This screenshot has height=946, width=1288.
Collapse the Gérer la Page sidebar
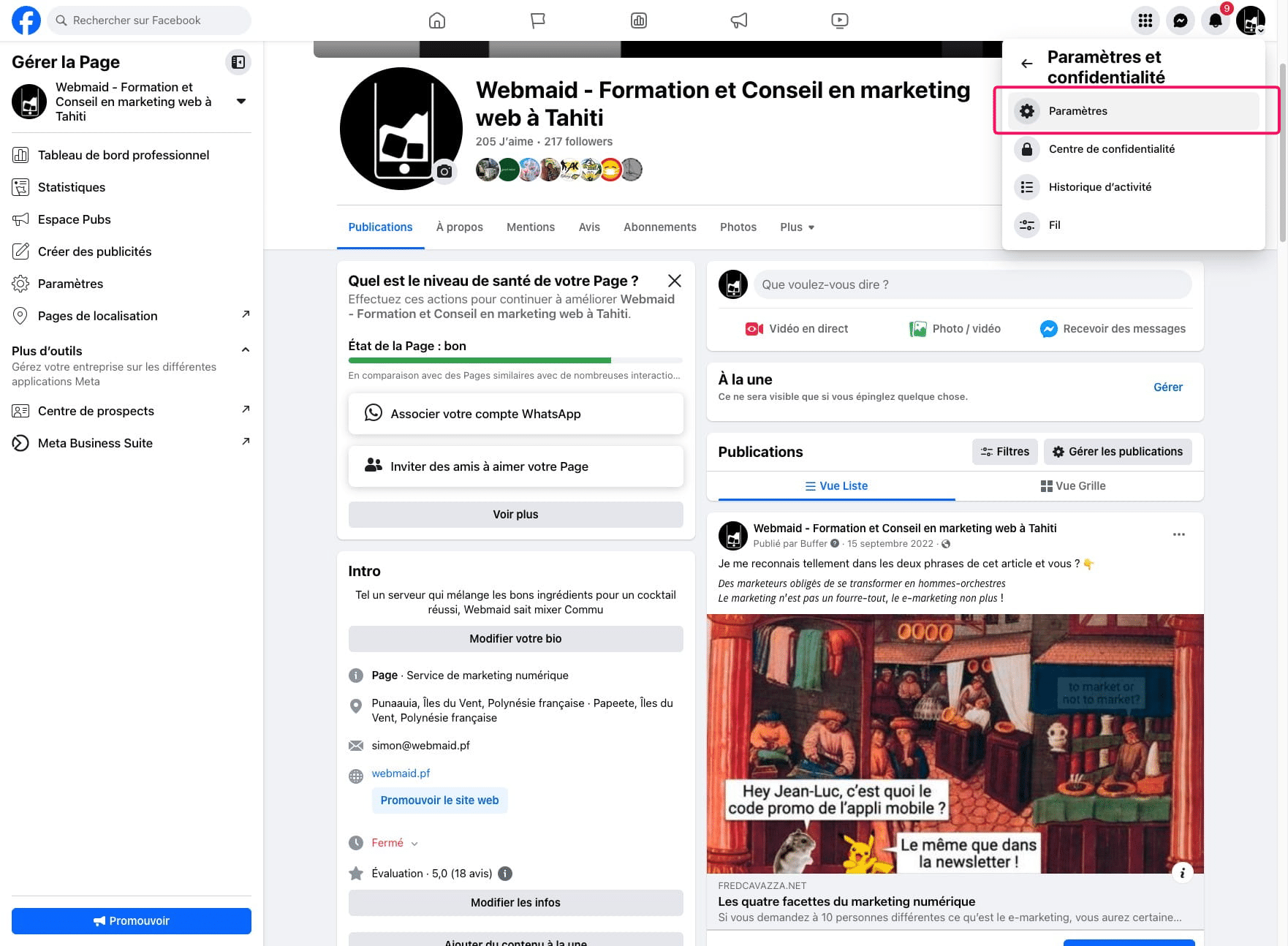click(x=238, y=62)
